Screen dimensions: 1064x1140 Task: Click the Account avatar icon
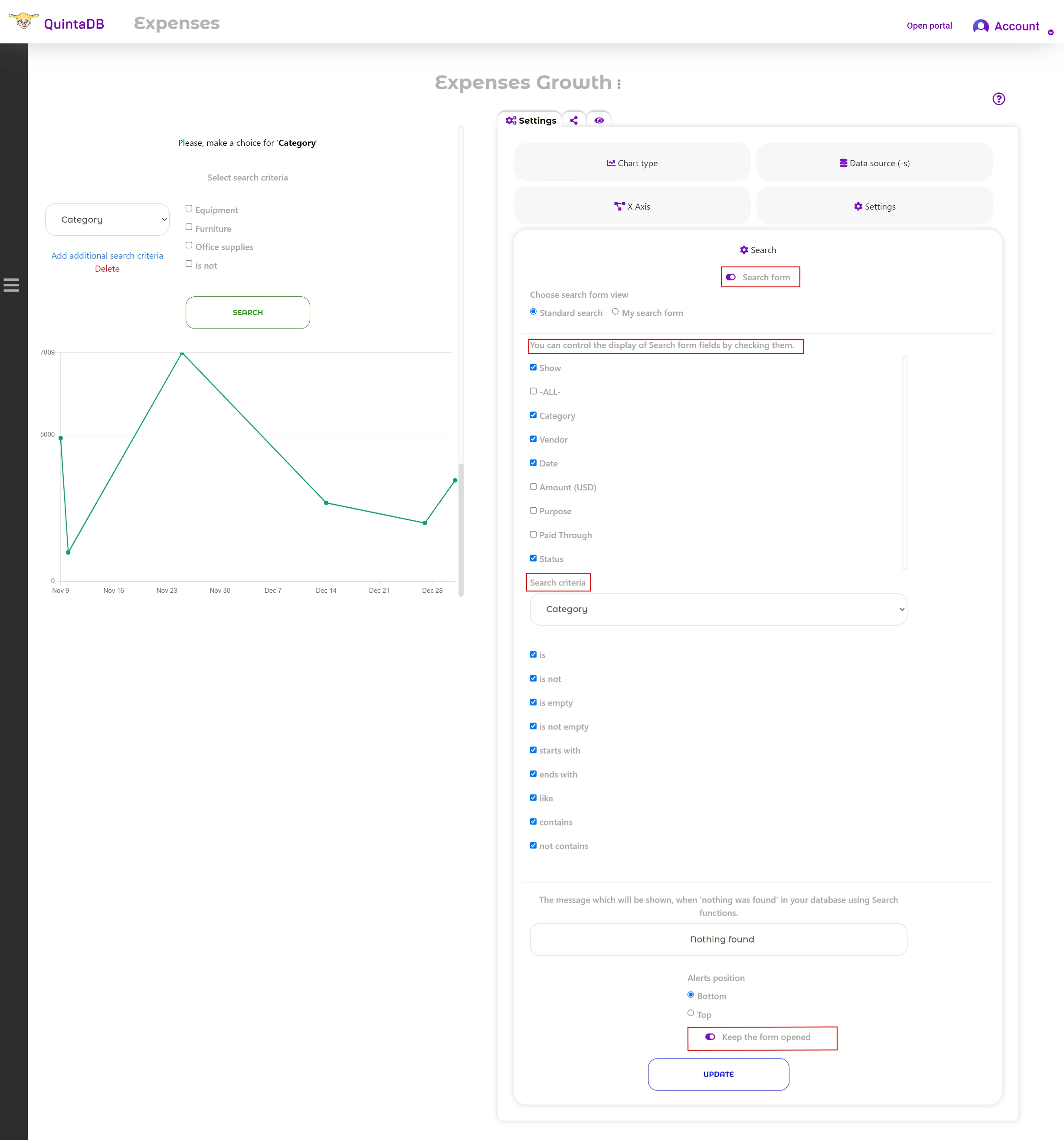[981, 26]
